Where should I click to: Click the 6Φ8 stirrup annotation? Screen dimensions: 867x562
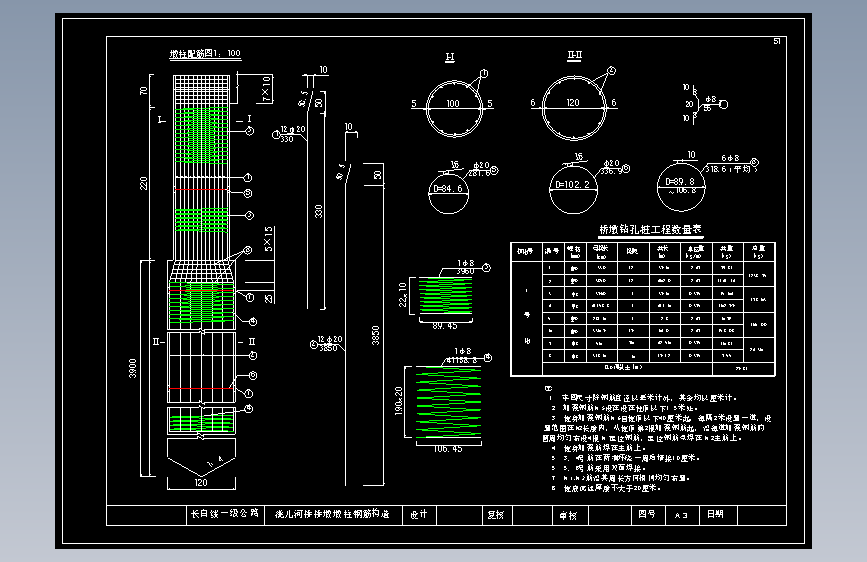pyautogui.click(x=730, y=158)
